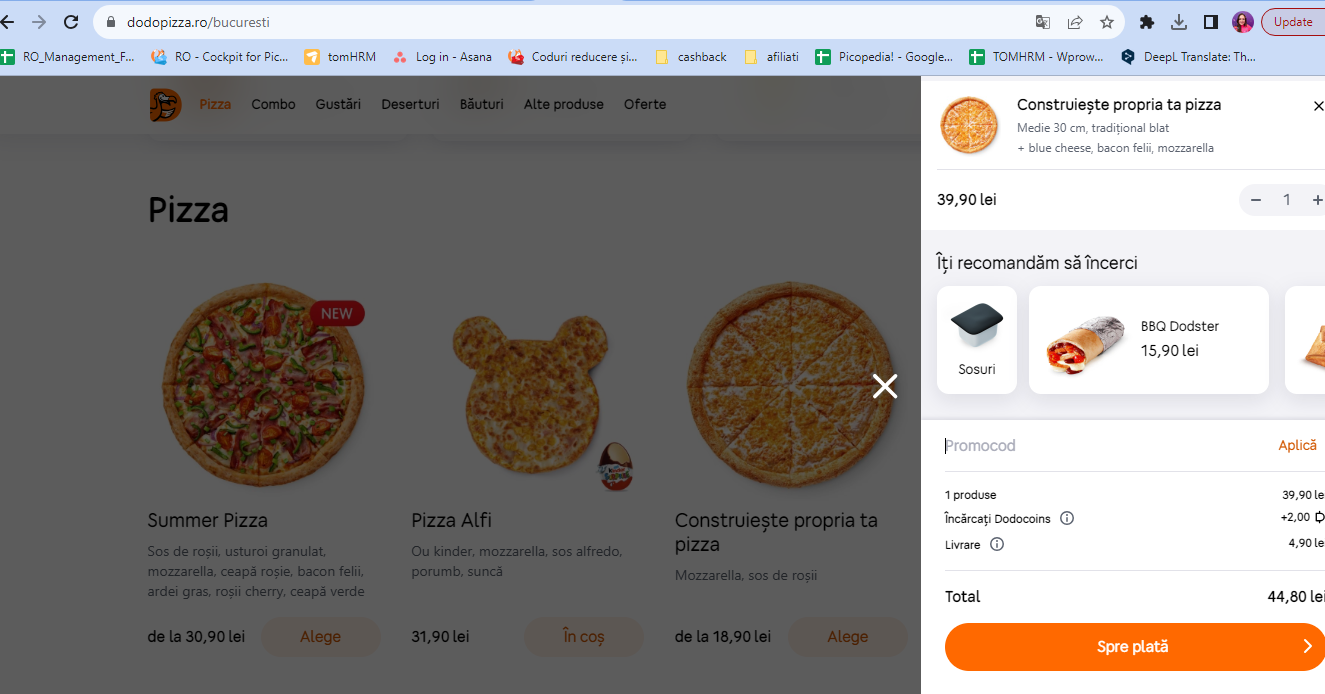Open the Dodocoins info tooltip
This screenshot has height=694, width=1325.
point(1067,518)
